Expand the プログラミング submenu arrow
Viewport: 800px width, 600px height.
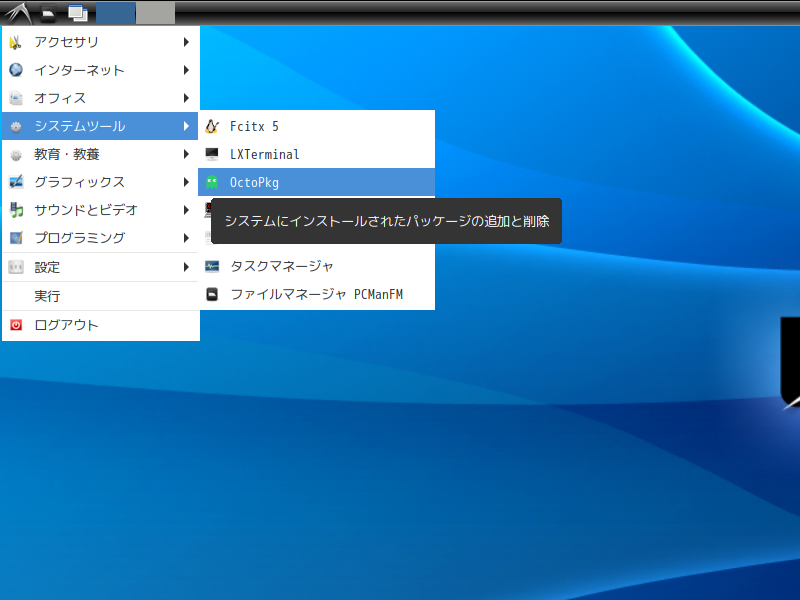pyautogui.click(x=186, y=238)
